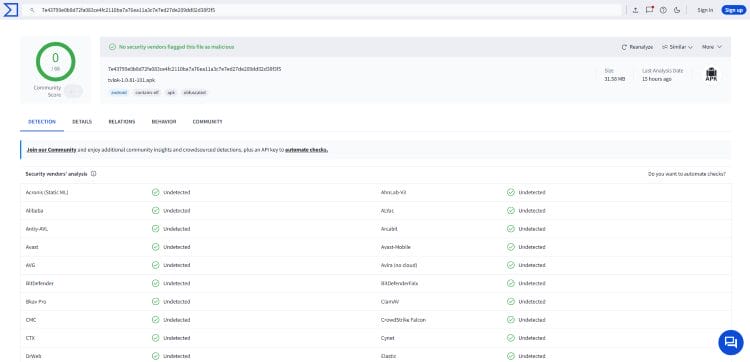Click the Antiy-AVL check icon
750x362 pixels.
(x=155, y=229)
